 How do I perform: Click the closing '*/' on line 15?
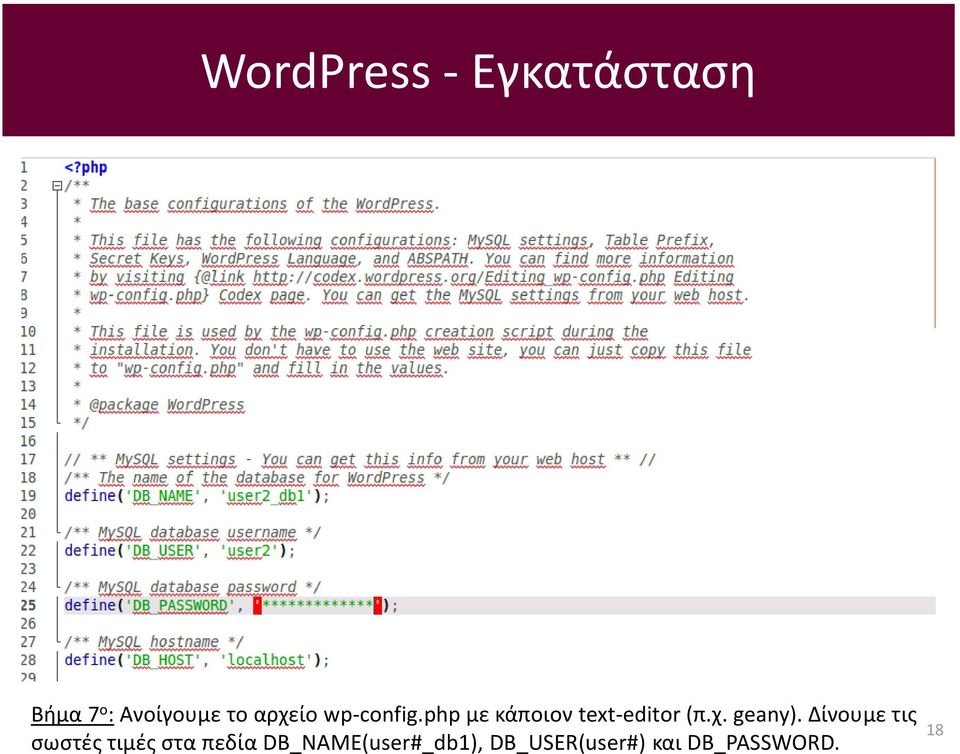click(81, 423)
